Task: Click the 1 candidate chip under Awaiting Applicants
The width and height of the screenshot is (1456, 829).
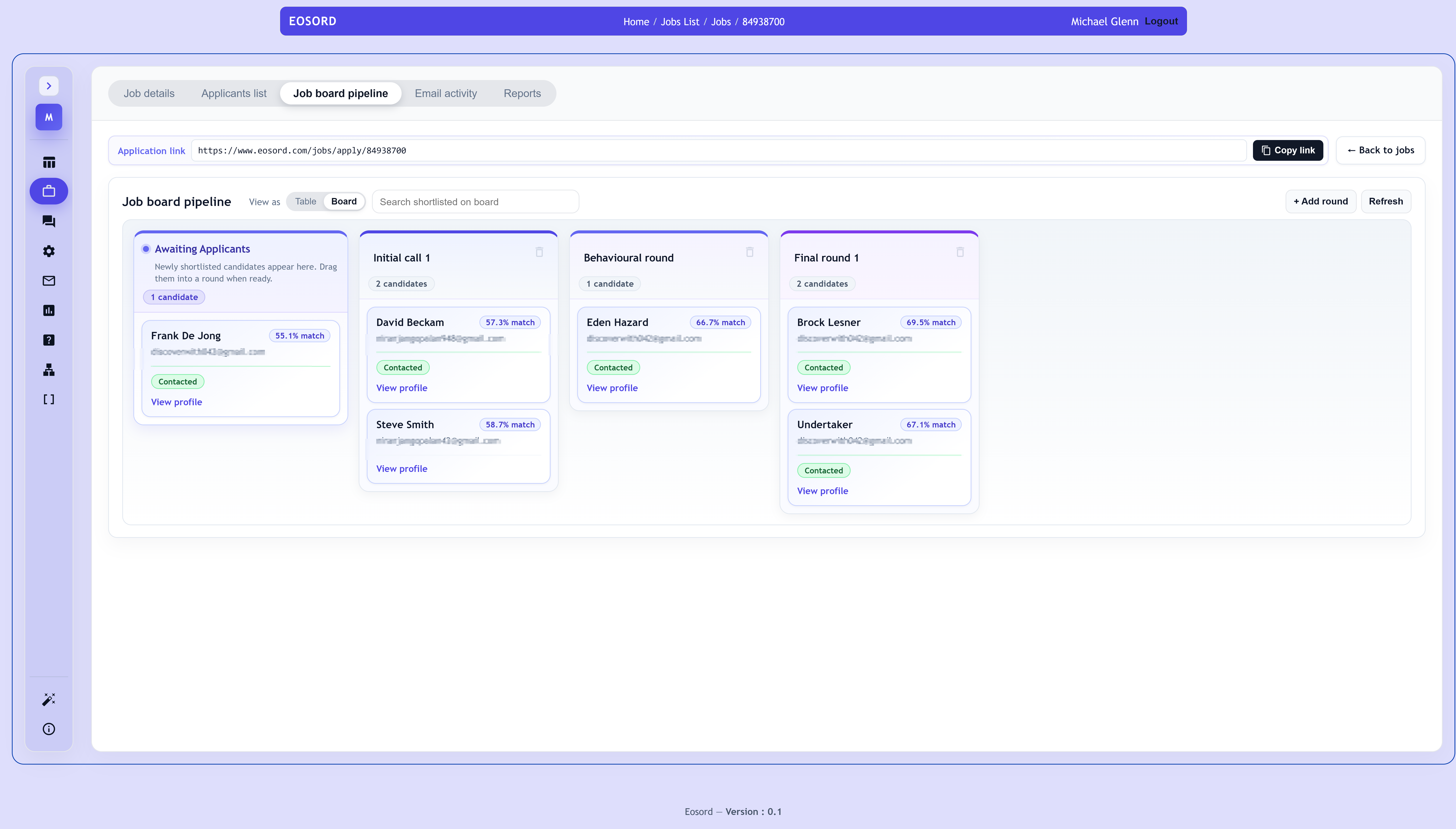Action: 174,297
